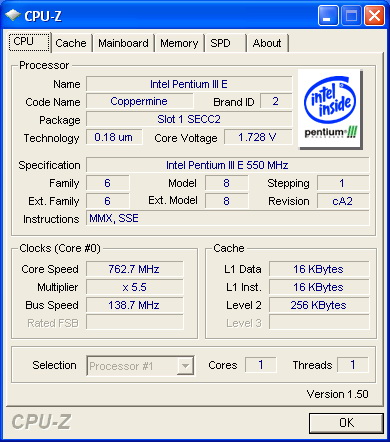Screen dimensions: 390x442
Task: Switch to the Cache tab
Action: click(x=71, y=43)
